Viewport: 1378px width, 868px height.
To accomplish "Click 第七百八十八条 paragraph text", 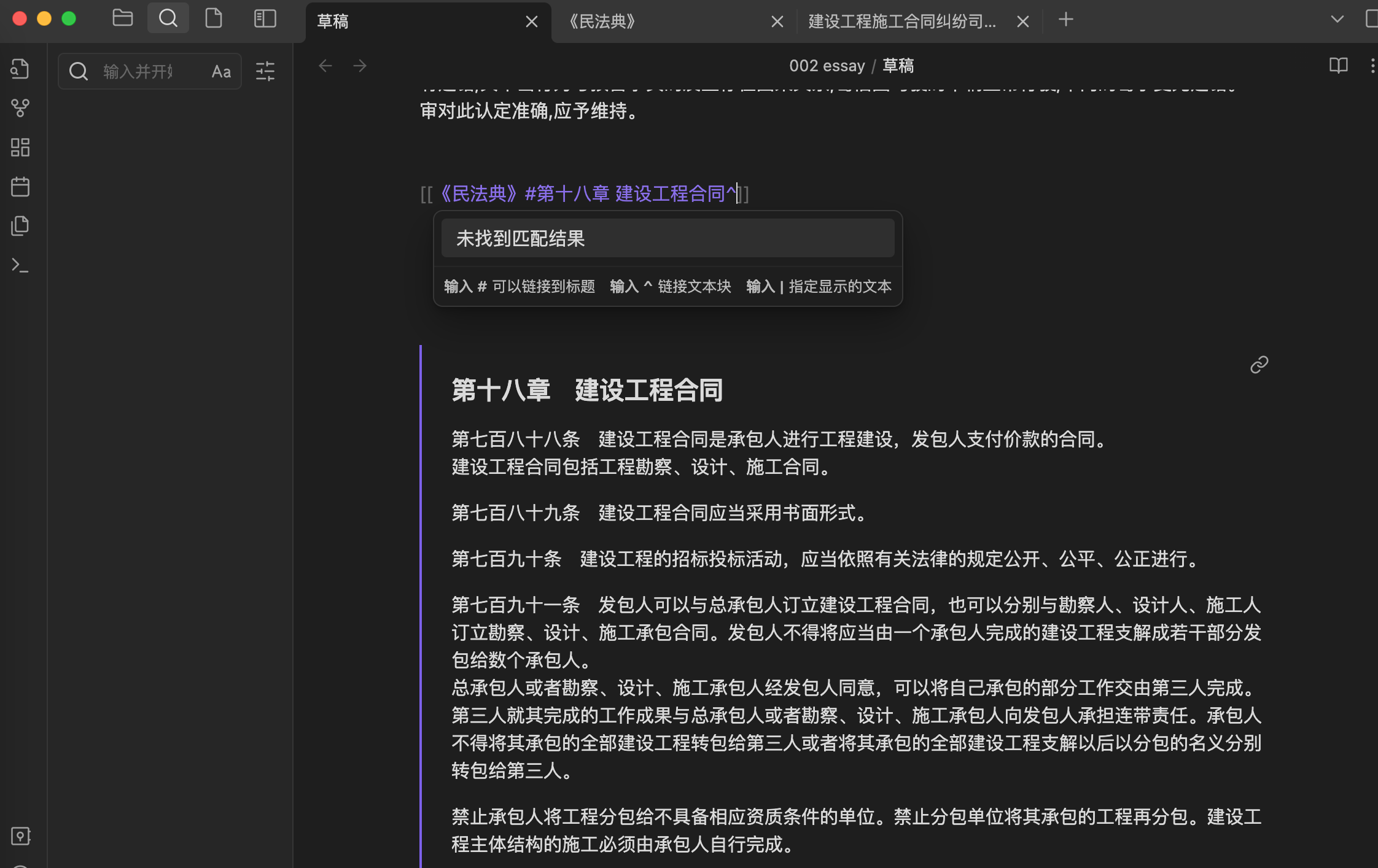I will click(780, 453).
